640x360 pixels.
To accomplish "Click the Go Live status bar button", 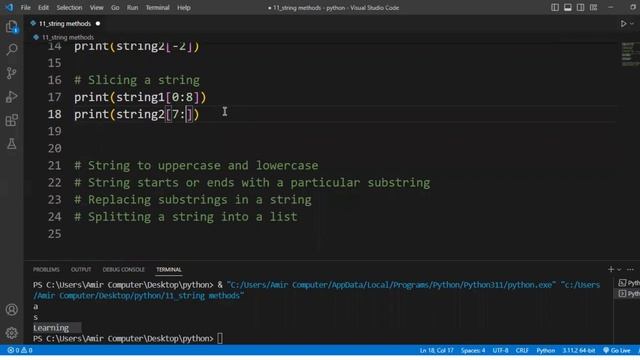I will [616, 350].
